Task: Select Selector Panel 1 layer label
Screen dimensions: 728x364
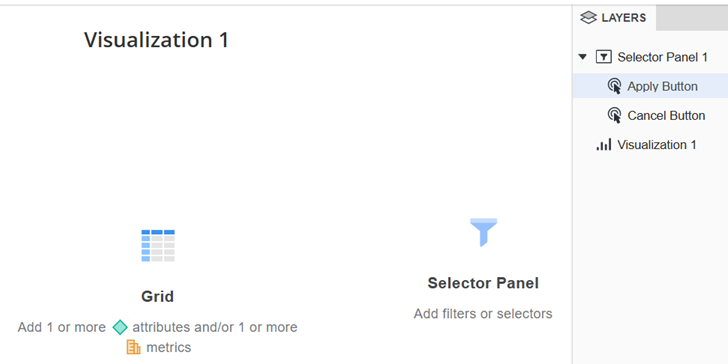Action: pyautogui.click(x=663, y=57)
